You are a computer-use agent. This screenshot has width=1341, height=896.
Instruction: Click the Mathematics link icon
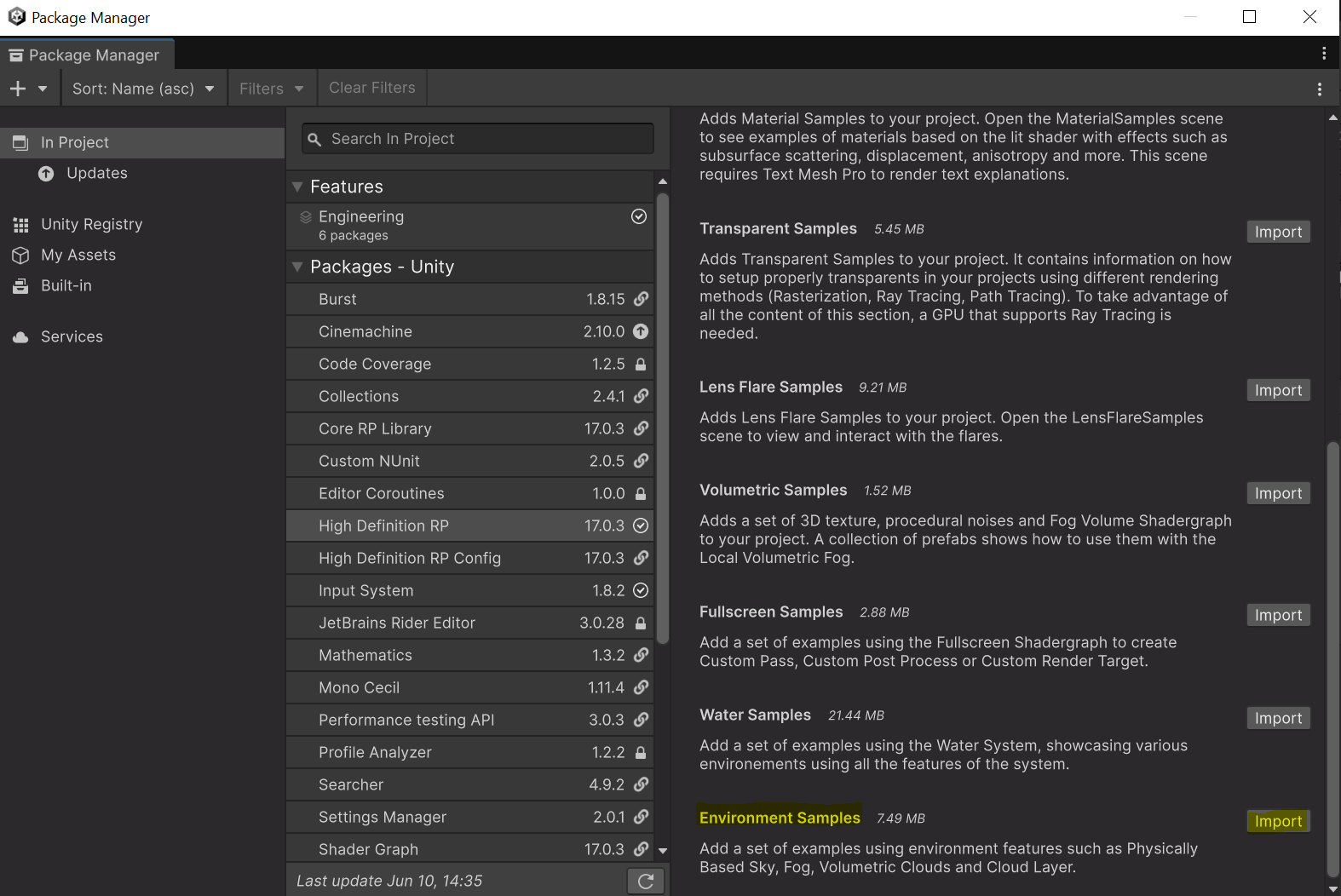642,655
